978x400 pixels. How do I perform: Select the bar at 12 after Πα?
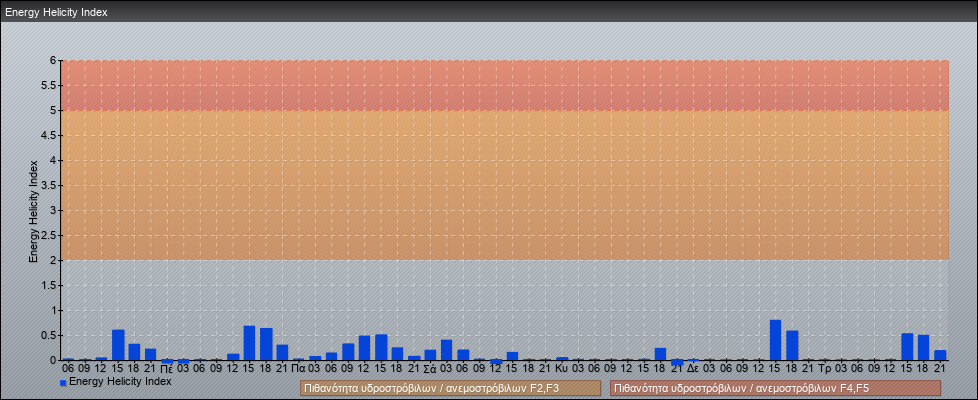coord(364,348)
